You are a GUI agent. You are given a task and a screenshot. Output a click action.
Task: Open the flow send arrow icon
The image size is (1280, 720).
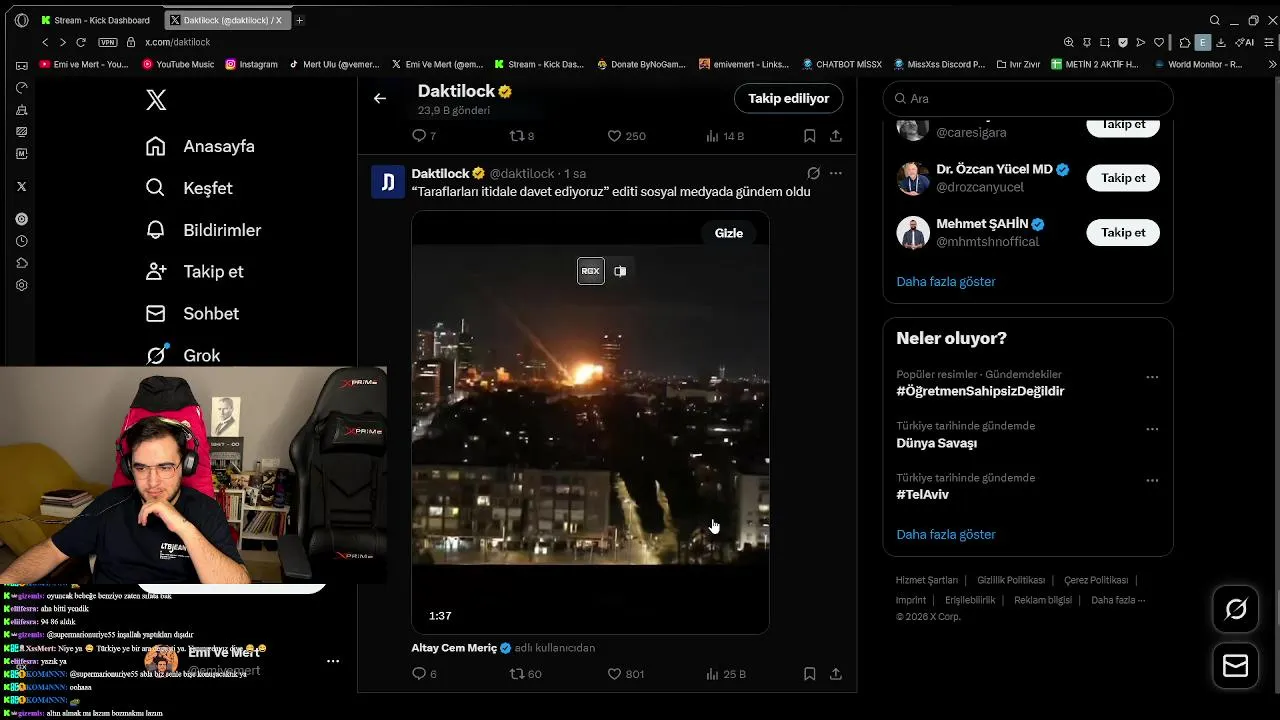coord(1141,42)
